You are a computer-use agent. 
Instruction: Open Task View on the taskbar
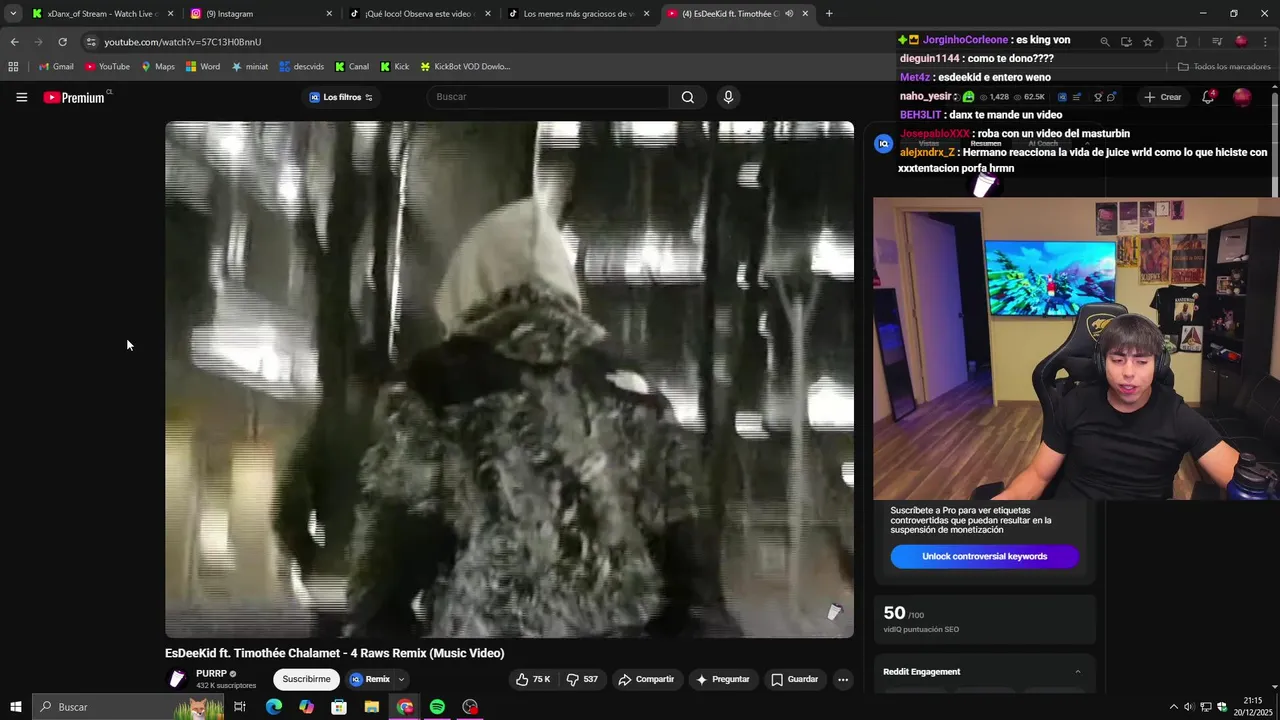[240, 707]
